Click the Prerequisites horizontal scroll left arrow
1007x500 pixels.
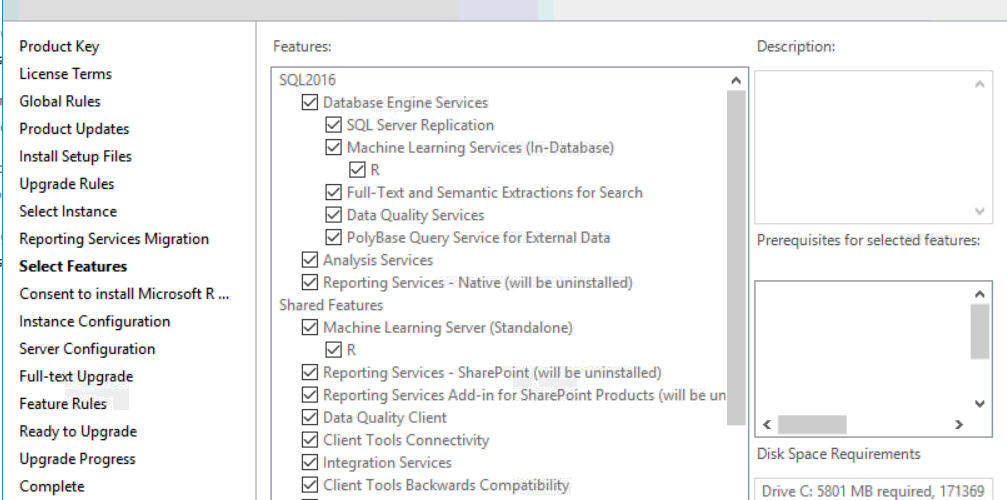(767, 424)
